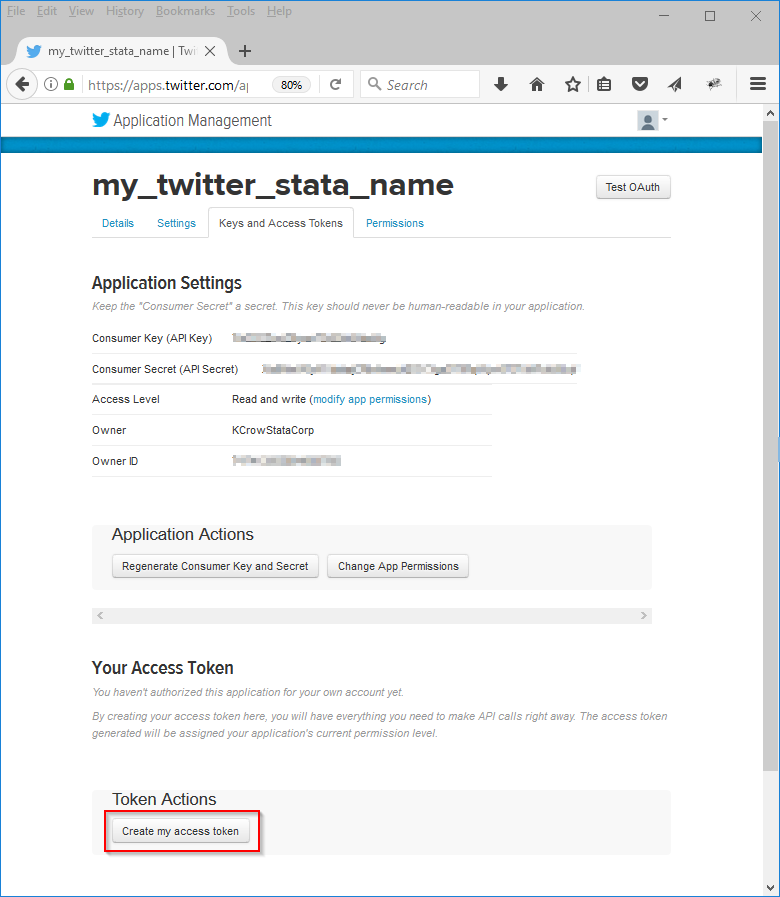Switch to the Permissions tab

tap(395, 223)
